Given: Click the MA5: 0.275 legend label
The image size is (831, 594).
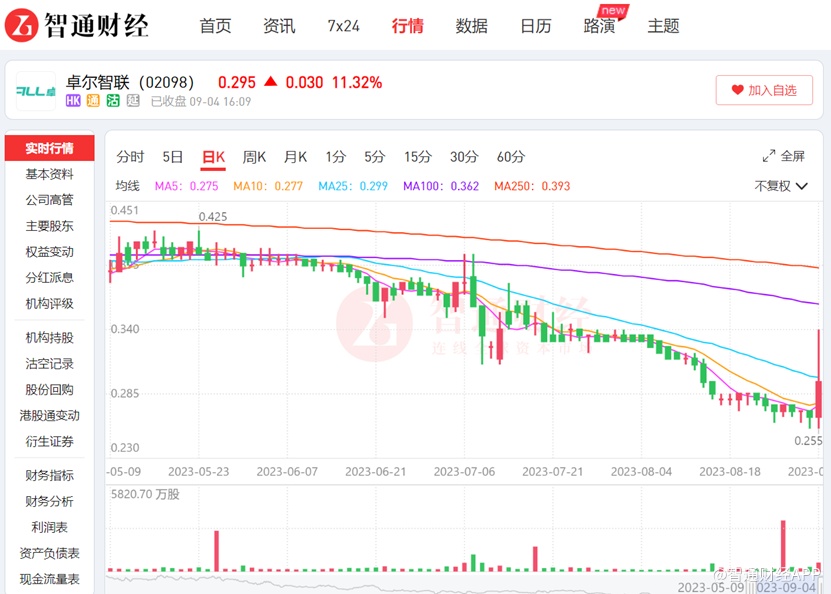Looking at the screenshot, I should [187, 186].
